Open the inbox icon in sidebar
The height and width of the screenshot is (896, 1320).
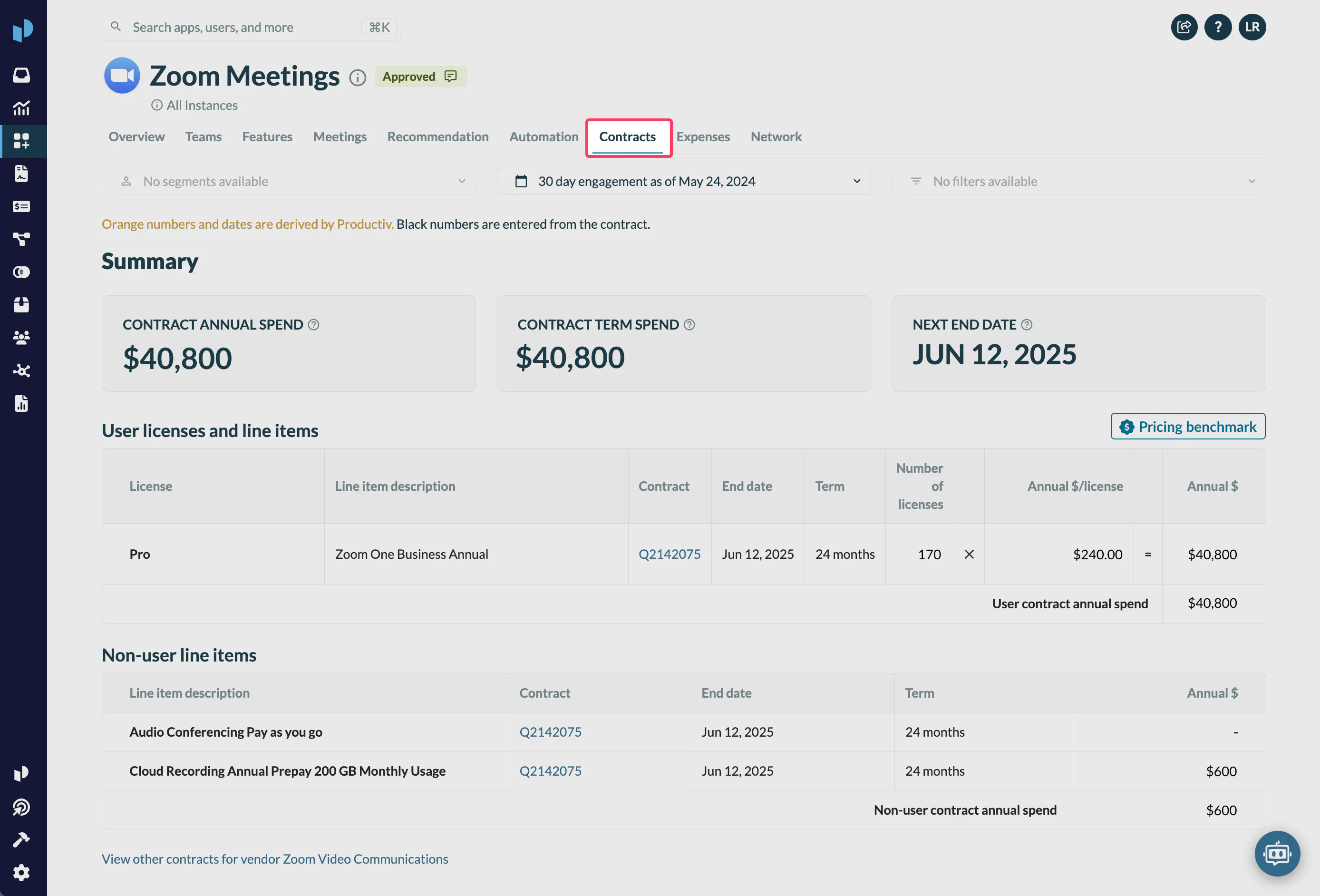click(21, 75)
